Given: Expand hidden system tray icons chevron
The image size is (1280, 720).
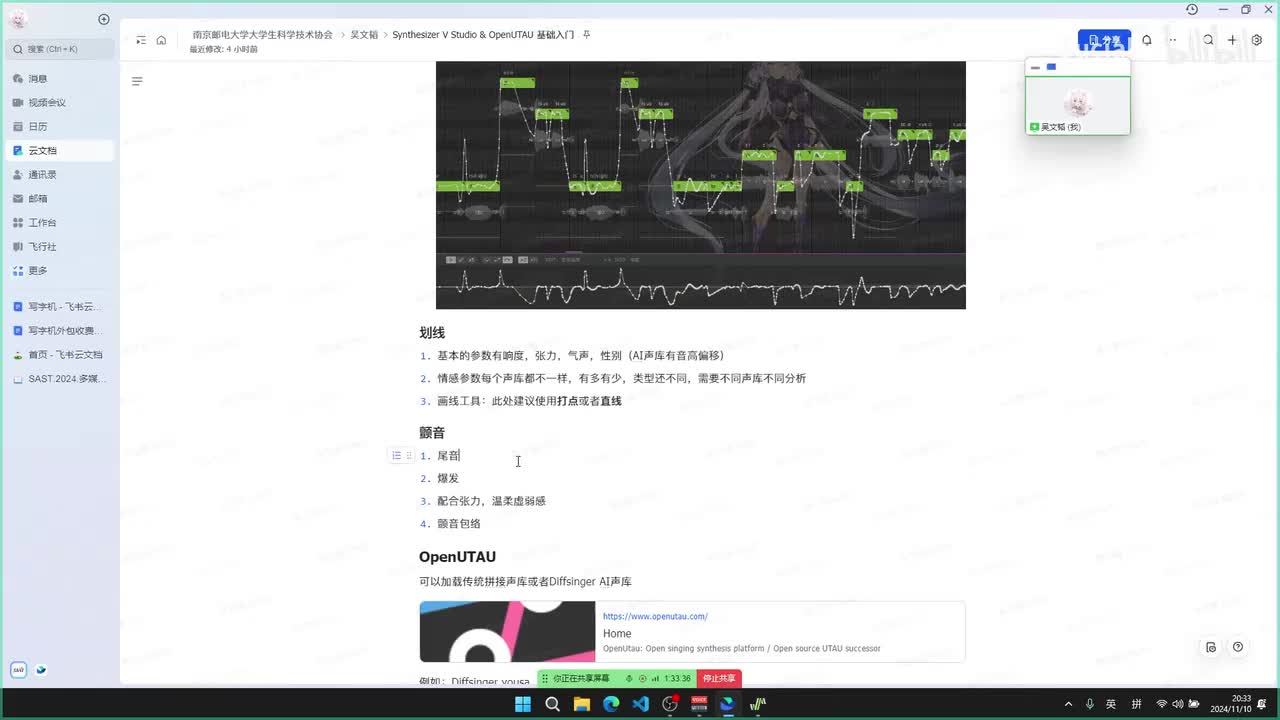Looking at the screenshot, I should tap(1068, 704).
